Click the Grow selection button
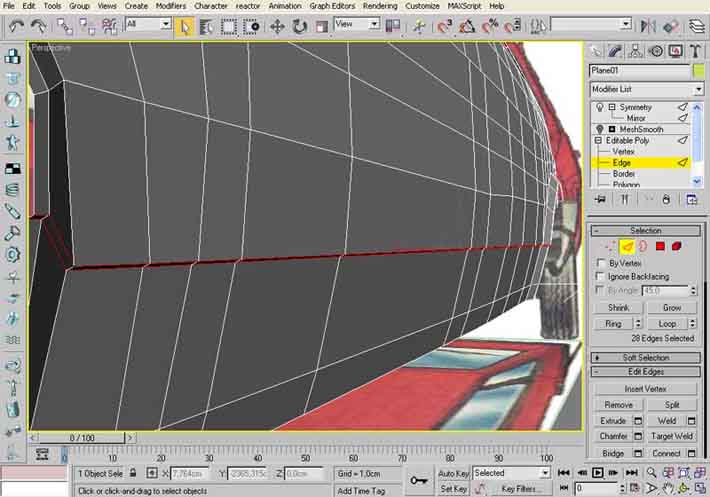The image size is (710, 497). (x=671, y=308)
